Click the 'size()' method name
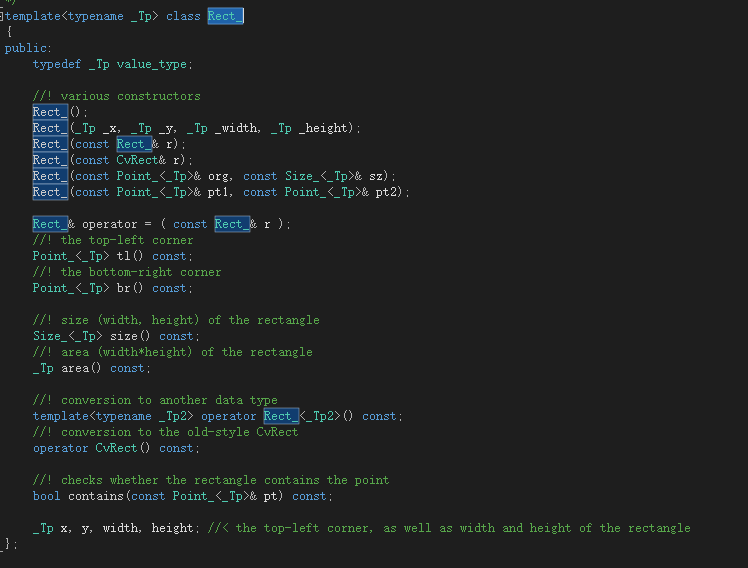 tap(130, 336)
